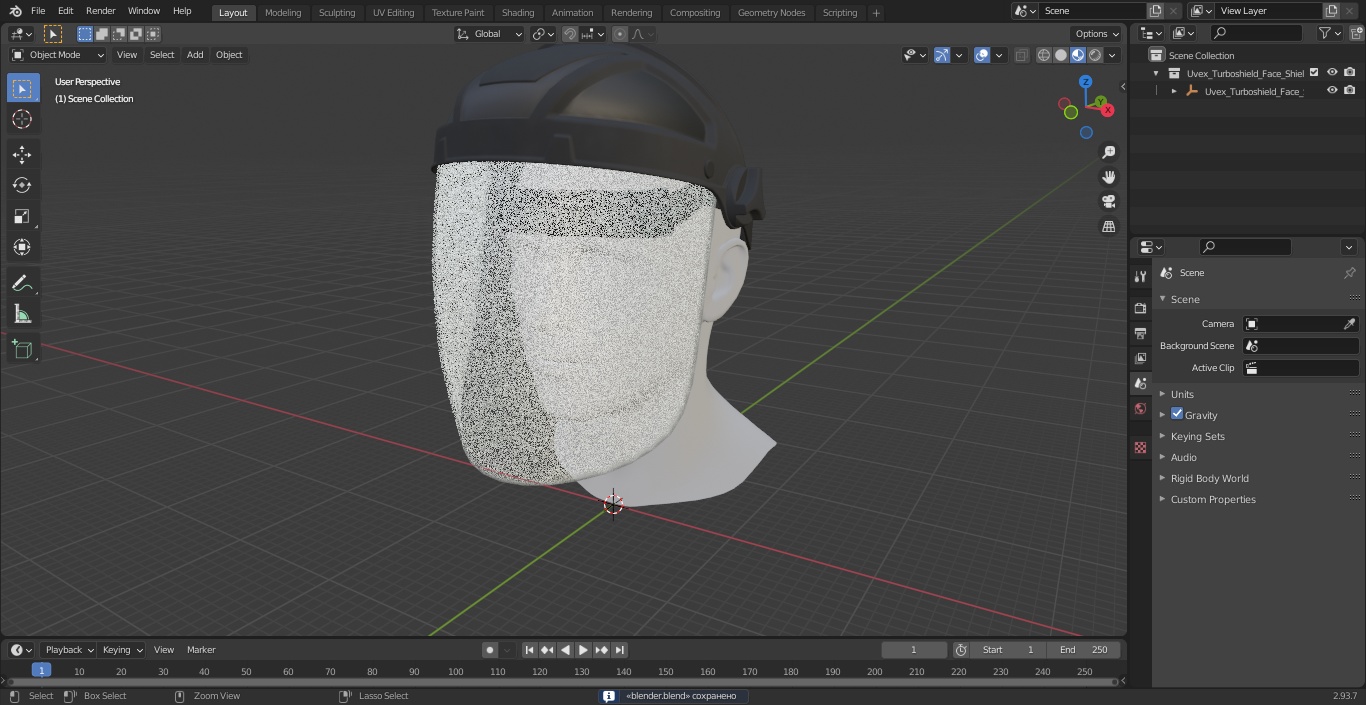Switch to rendered shading

tap(1095, 55)
